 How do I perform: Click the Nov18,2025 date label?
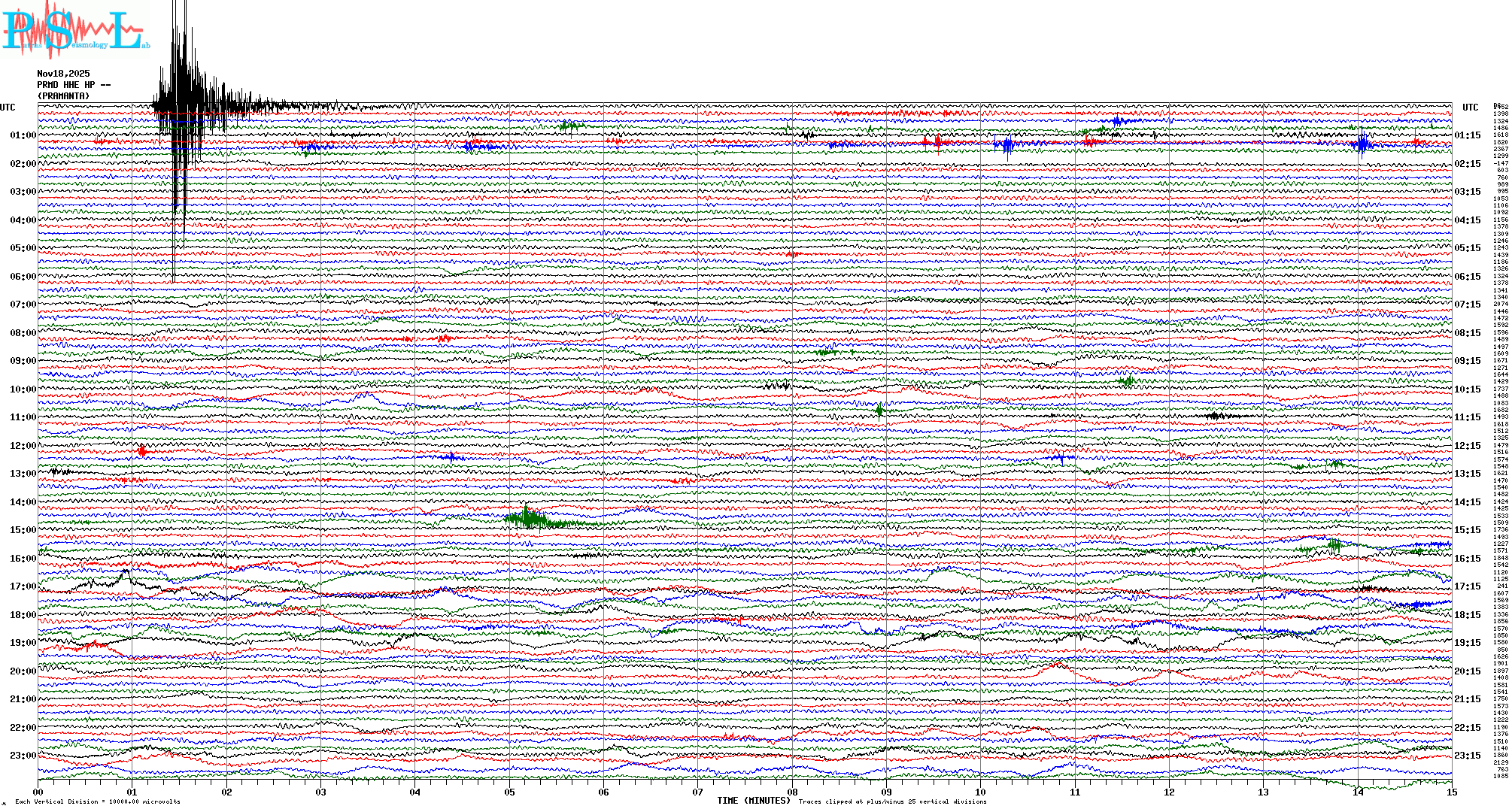coord(63,74)
